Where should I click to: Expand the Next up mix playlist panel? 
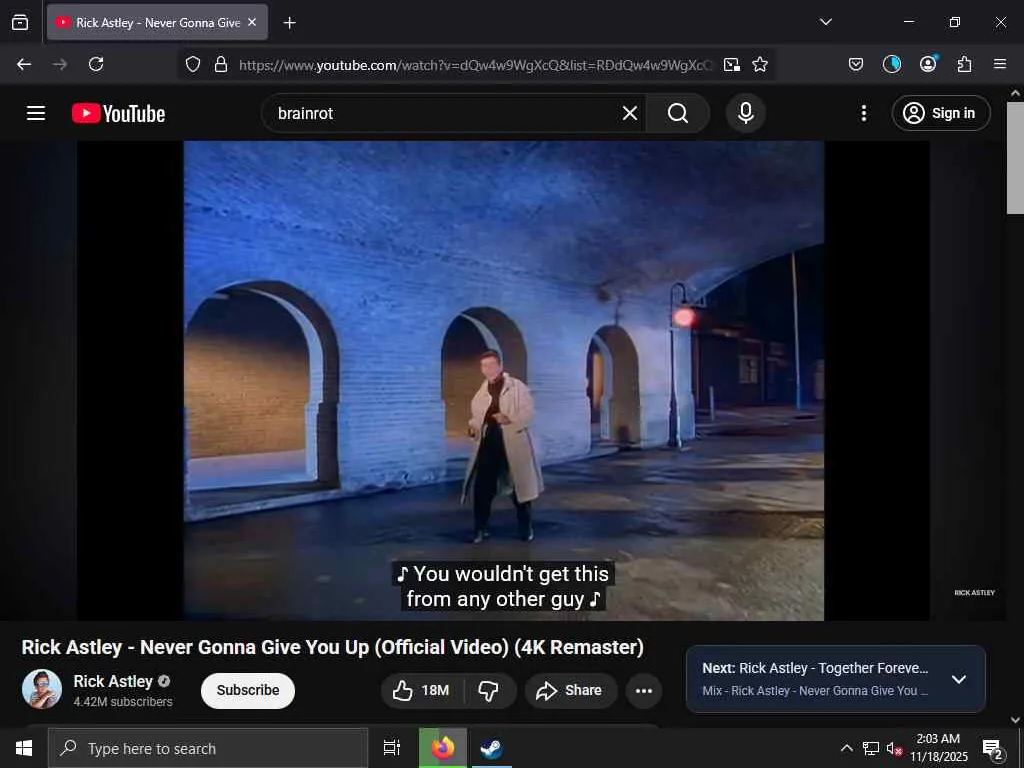[958, 679]
